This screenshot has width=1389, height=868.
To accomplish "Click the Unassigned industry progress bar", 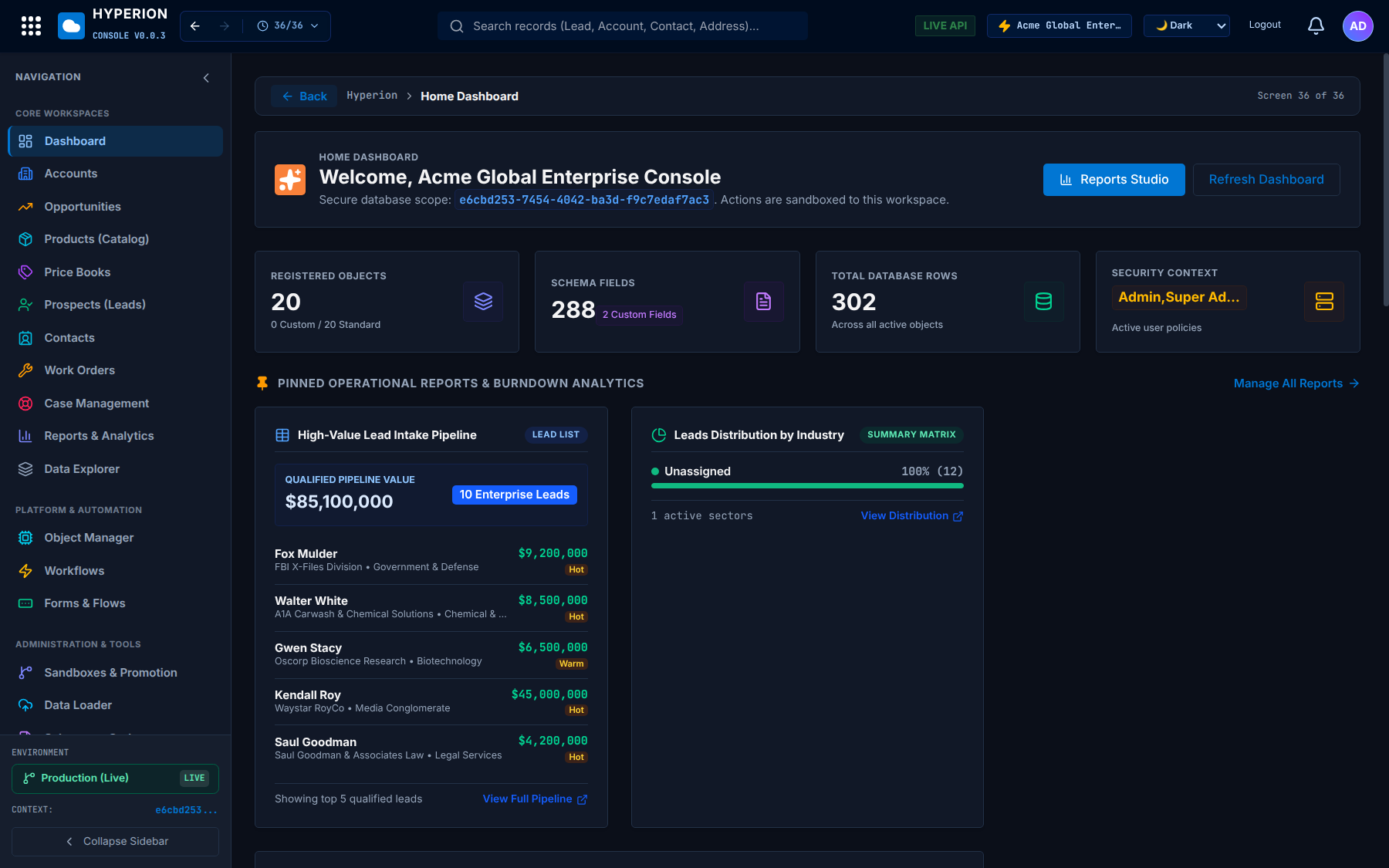I will 807,486.
